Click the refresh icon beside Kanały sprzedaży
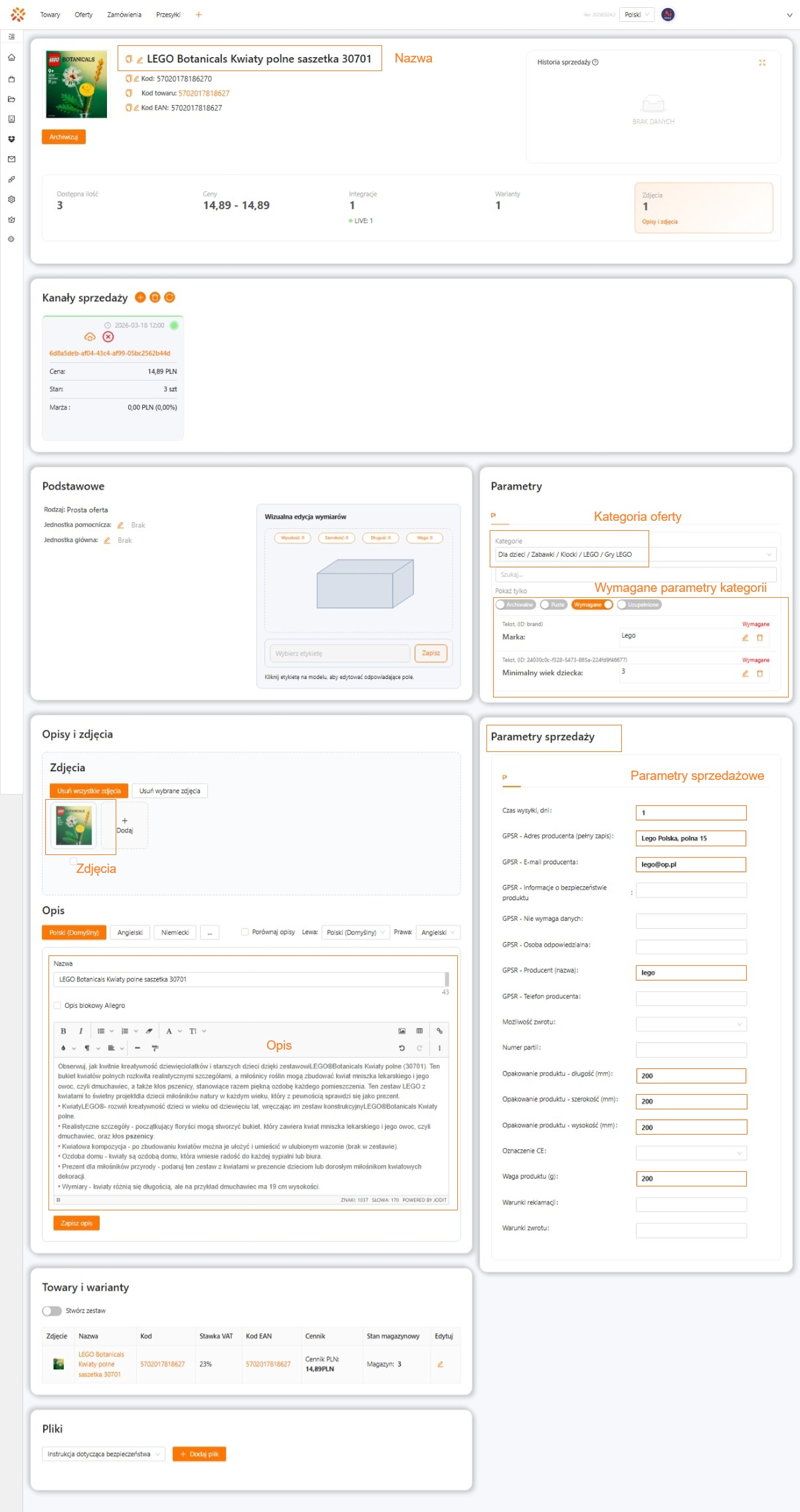800x1512 pixels. pyautogui.click(x=169, y=298)
